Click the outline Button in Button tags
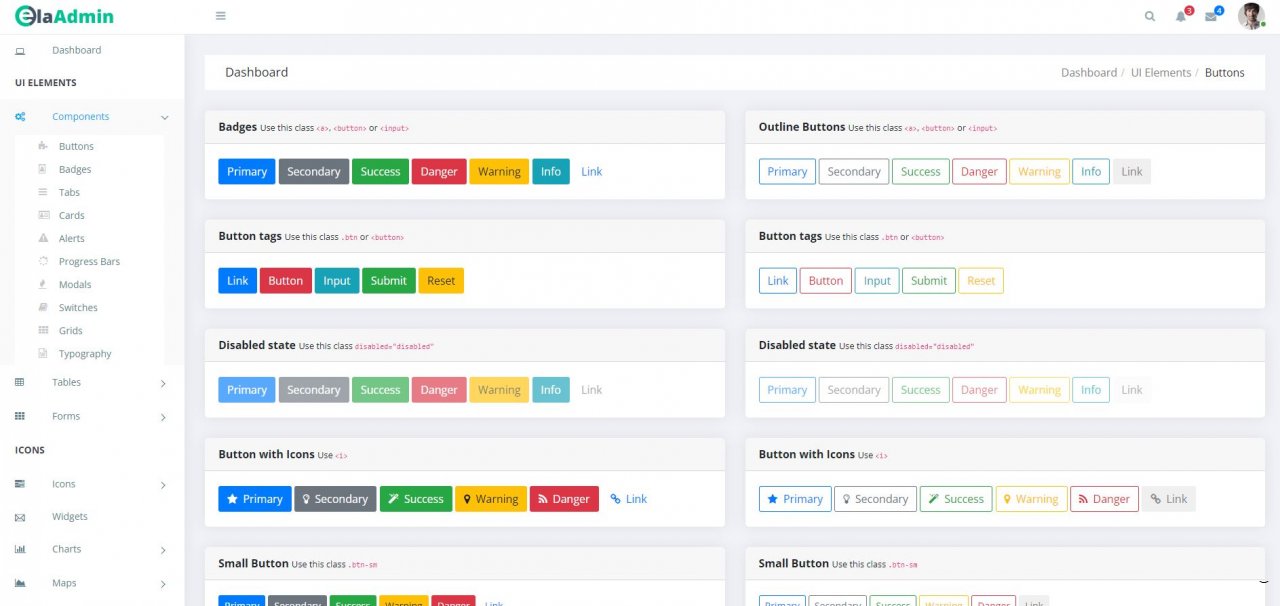This screenshot has height=606, width=1280. tap(826, 280)
